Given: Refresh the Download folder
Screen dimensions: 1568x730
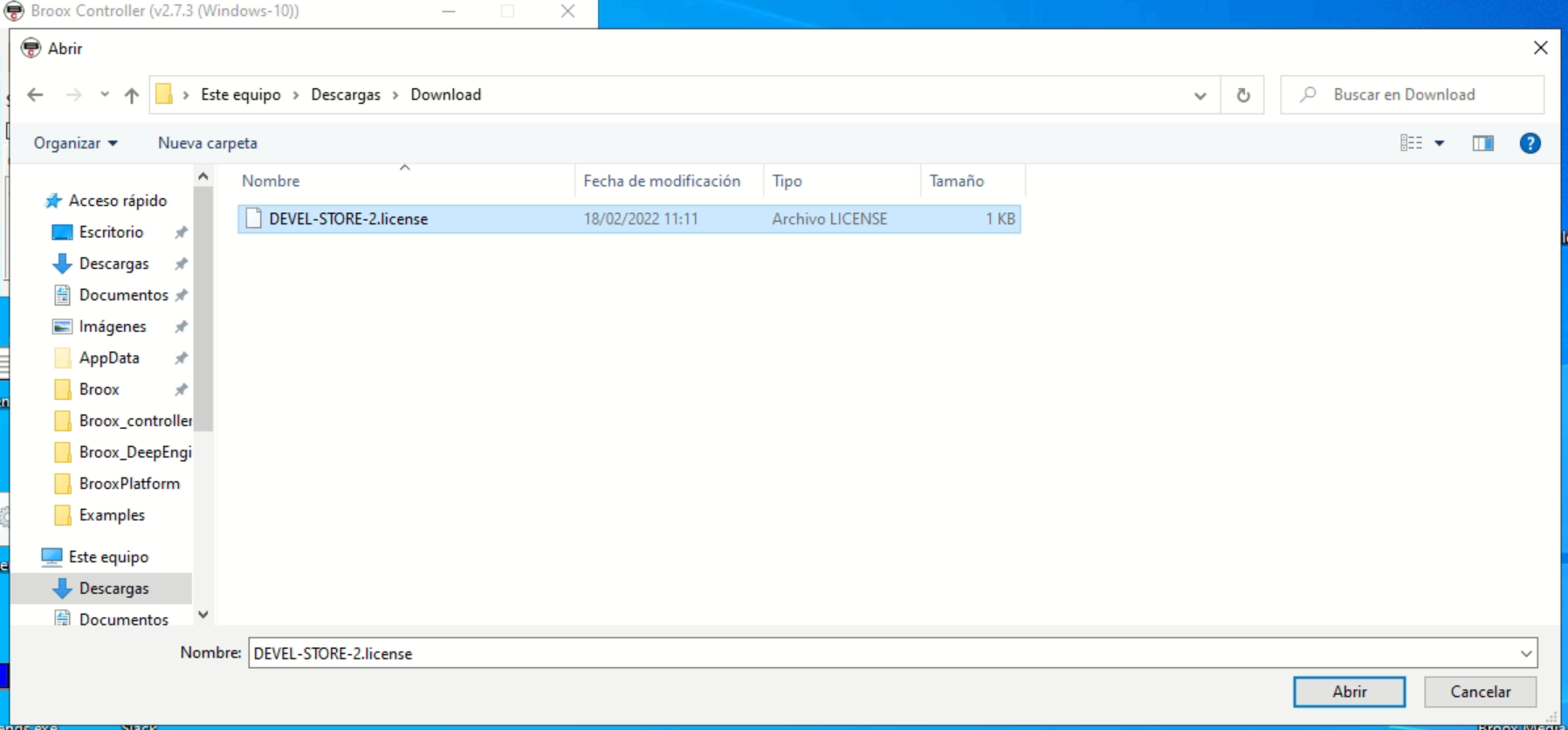Looking at the screenshot, I should [1243, 95].
